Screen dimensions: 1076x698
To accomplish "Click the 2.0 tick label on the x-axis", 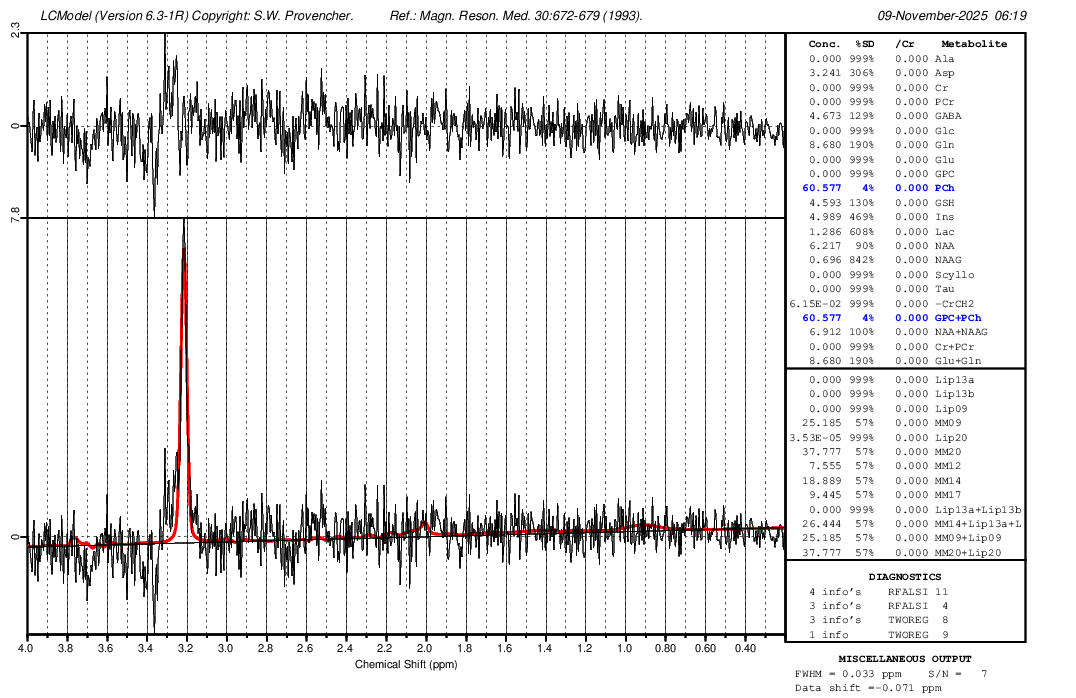I will click(x=425, y=648).
